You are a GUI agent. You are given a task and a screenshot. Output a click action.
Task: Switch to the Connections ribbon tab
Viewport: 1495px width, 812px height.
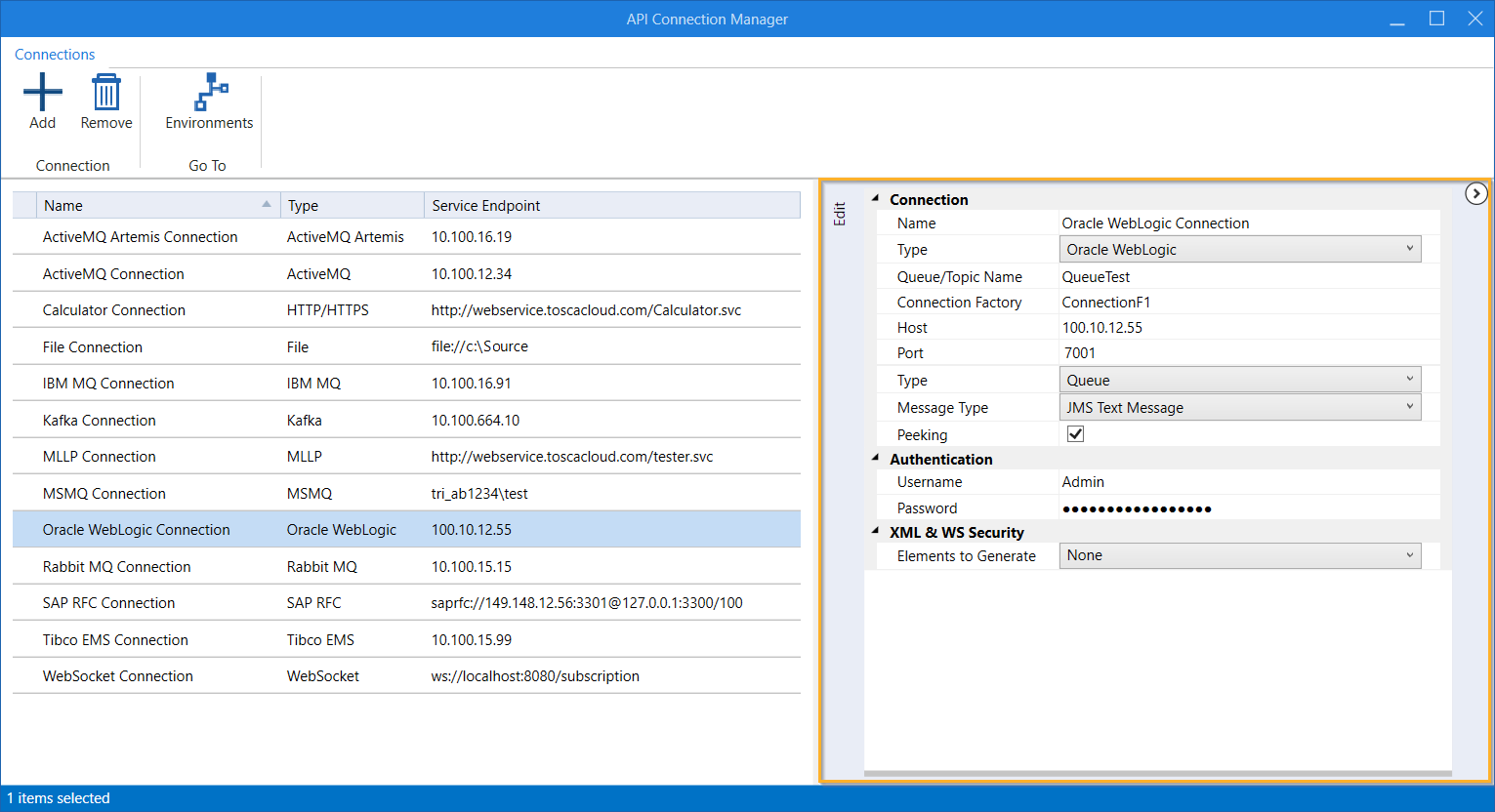pos(55,55)
